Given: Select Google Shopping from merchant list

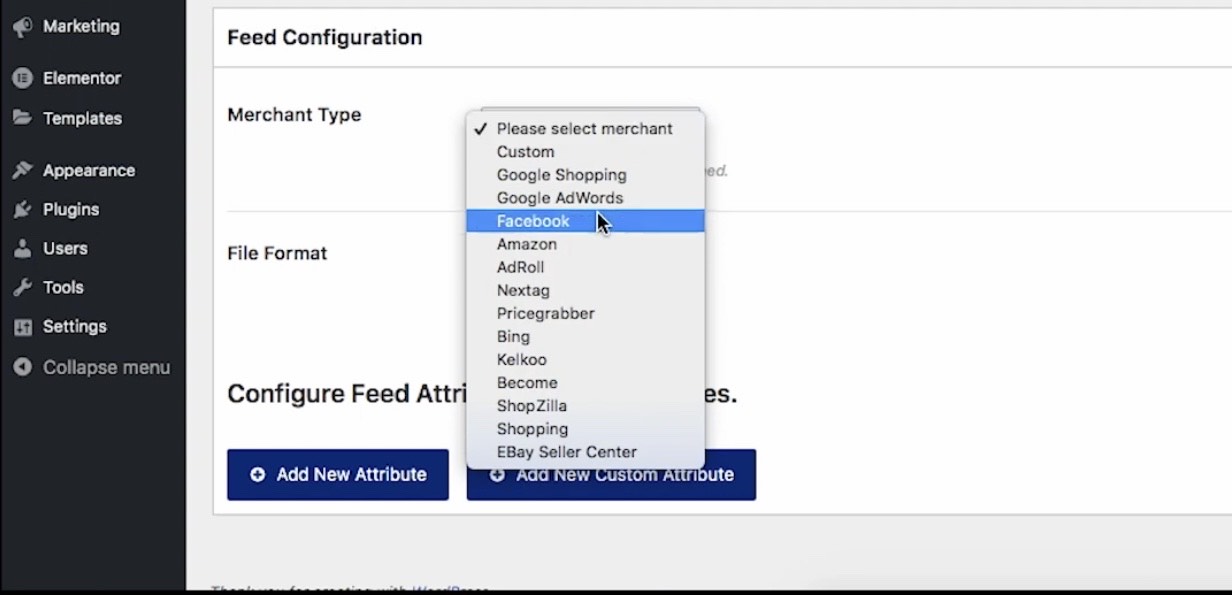Looking at the screenshot, I should tap(585, 175).
